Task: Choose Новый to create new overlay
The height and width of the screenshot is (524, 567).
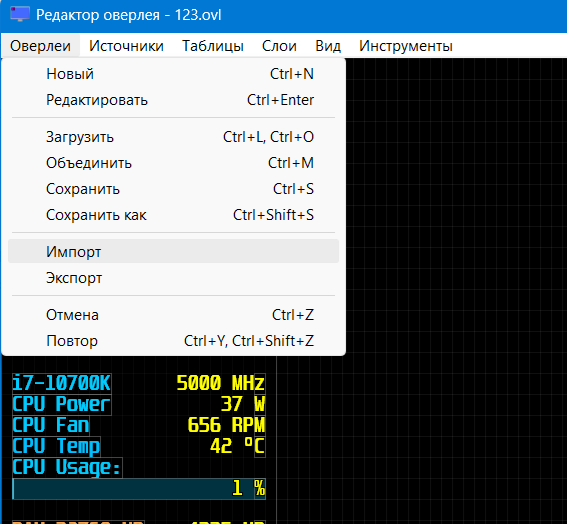Action: pos(174,74)
